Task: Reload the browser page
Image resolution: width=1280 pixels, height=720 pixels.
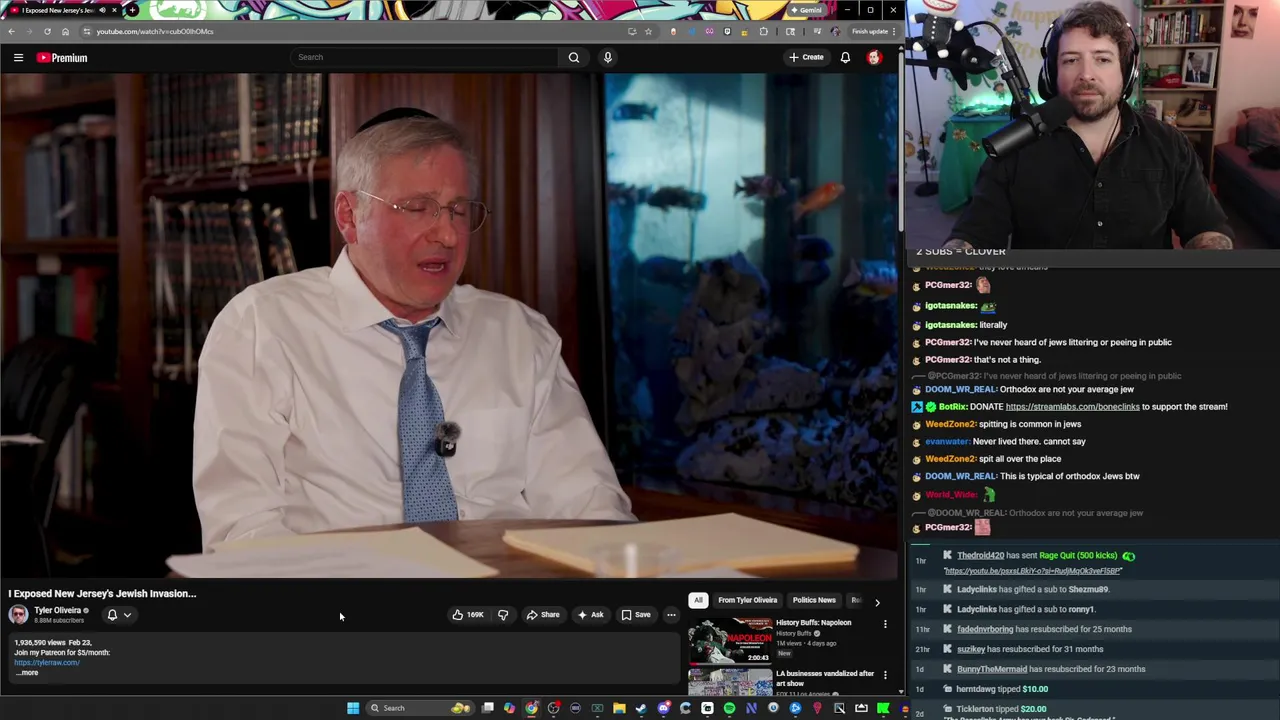Action: [47, 31]
